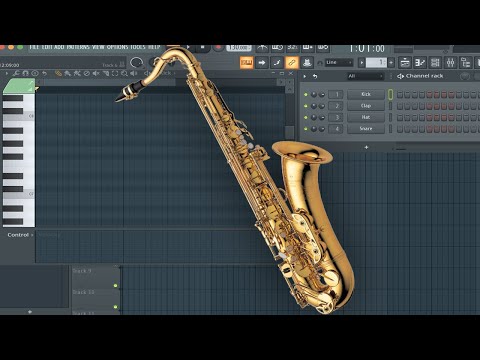Viewport: 480px width, 360px height.
Task: Mute the Clap channel green light
Action: (306, 106)
